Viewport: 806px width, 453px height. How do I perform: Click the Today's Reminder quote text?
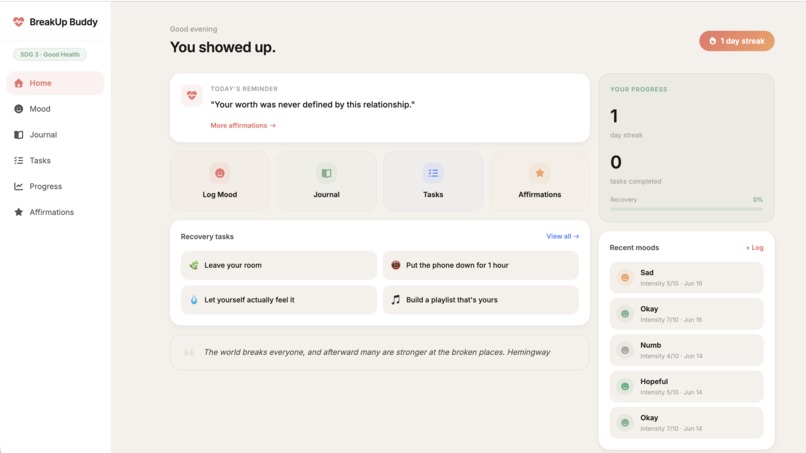click(x=313, y=105)
